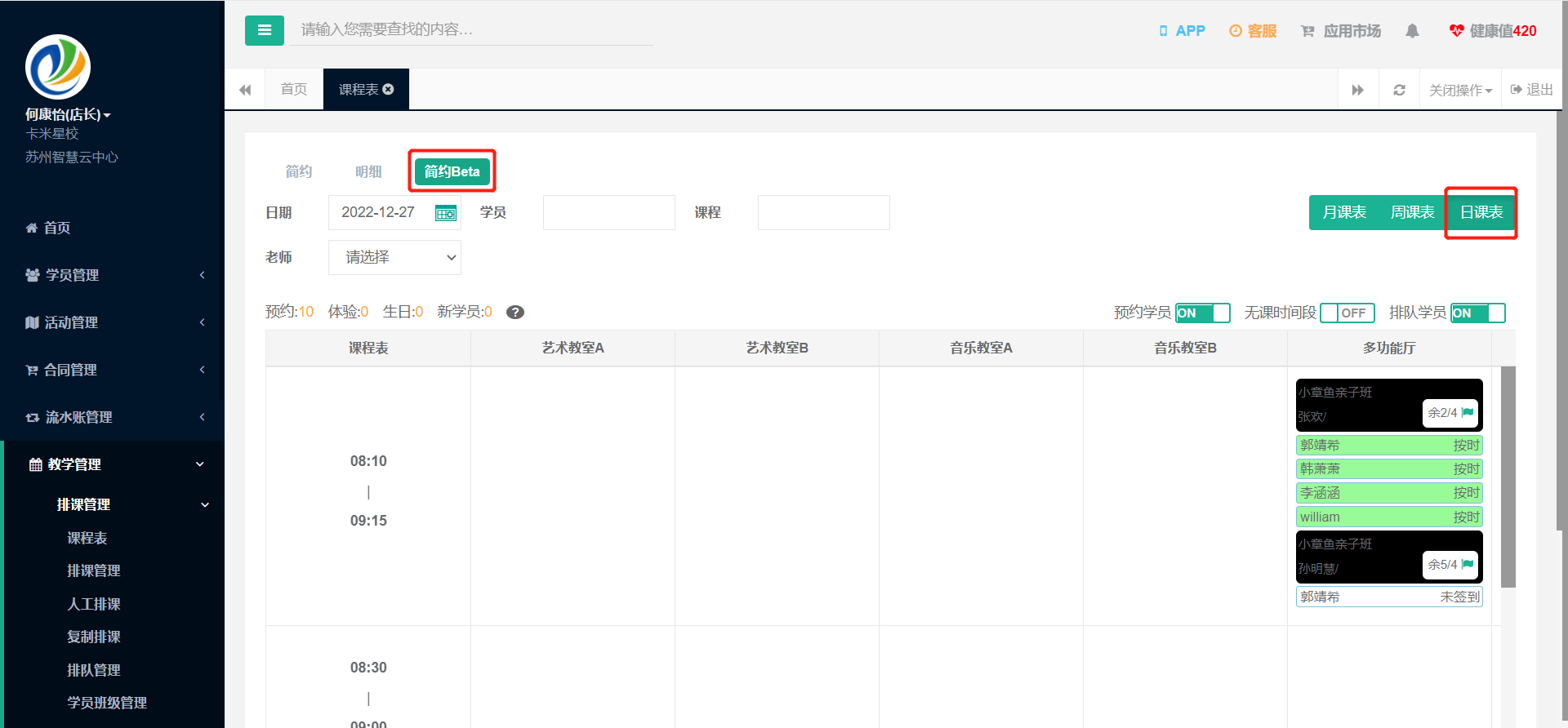Click the tabs scroll-left double arrow
Screen dimensions: 1568x728
coord(245,90)
